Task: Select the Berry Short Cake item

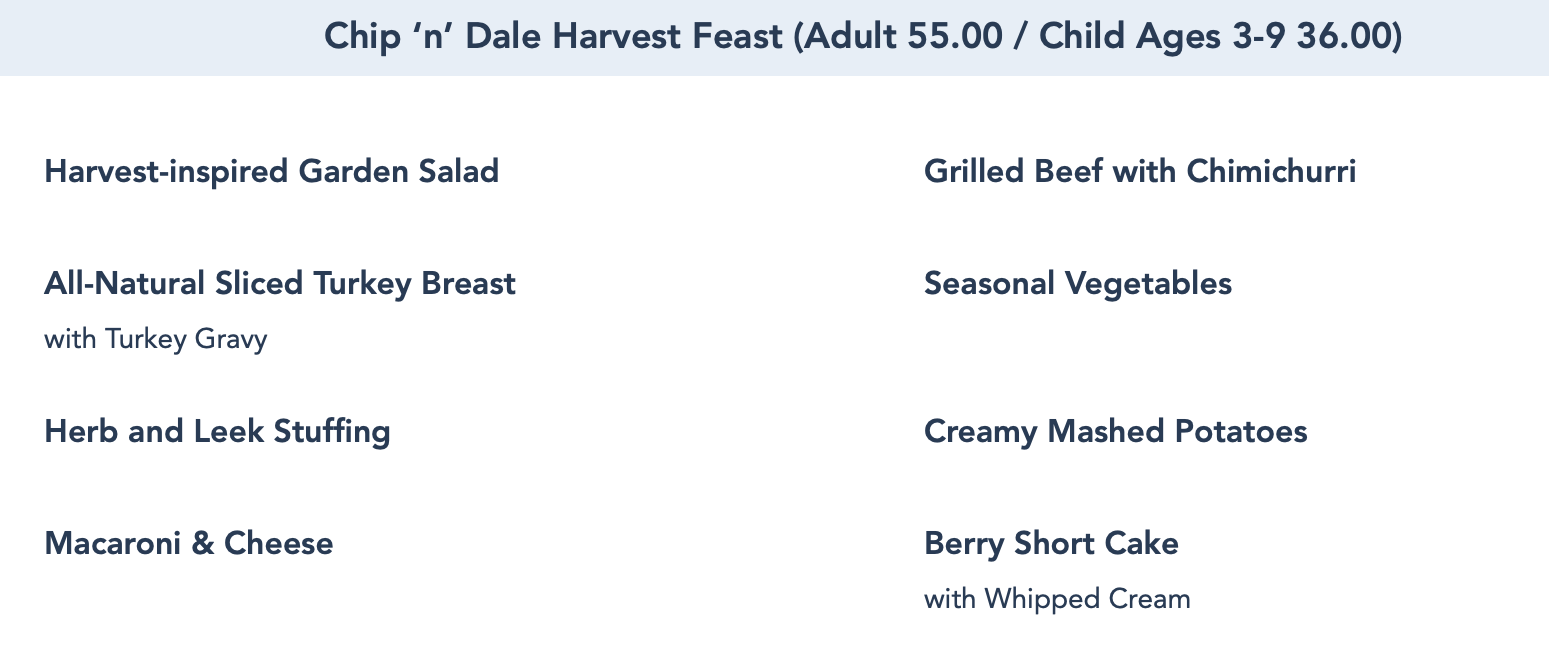Action: pos(1051,543)
